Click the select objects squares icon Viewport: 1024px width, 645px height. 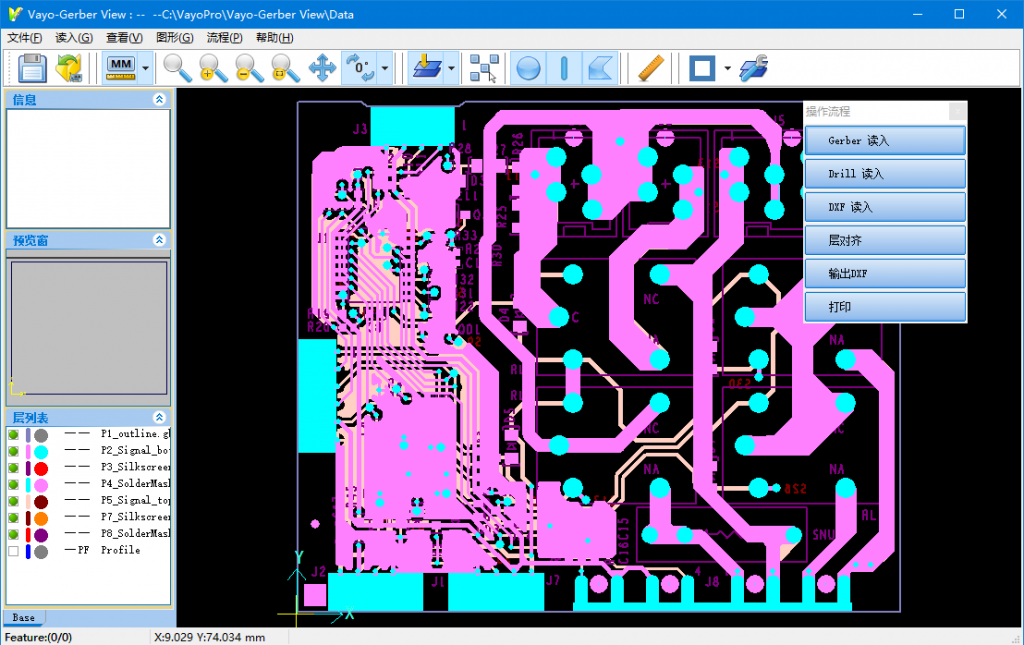point(484,68)
